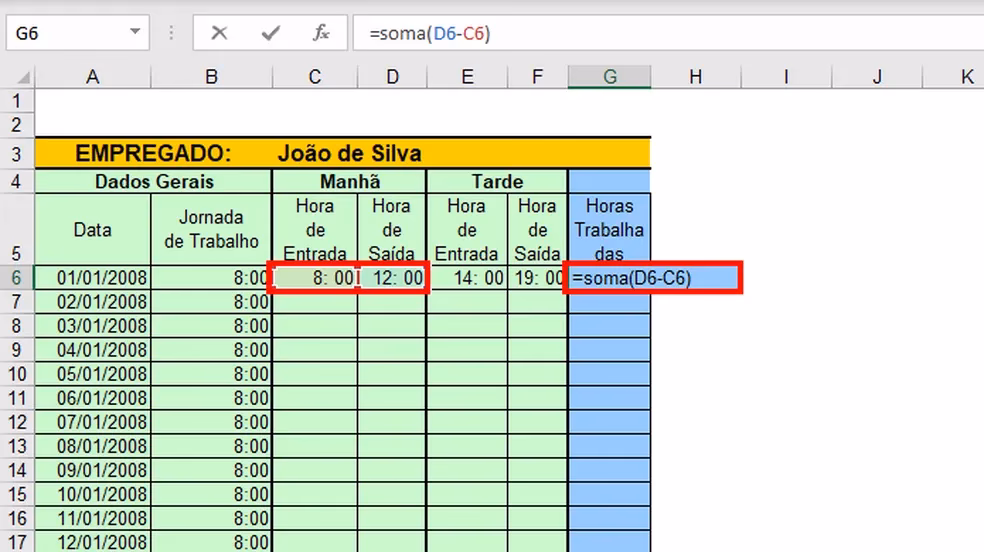The height and width of the screenshot is (552, 984).
Task: Expand the Name Box dropdown arrow
Action: (x=135, y=31)
